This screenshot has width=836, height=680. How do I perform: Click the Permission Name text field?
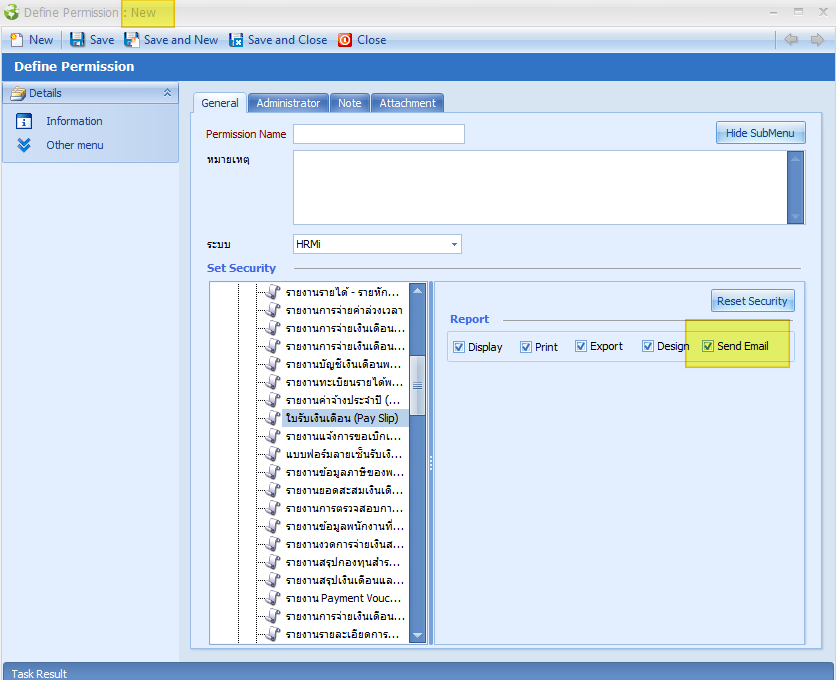378,134
